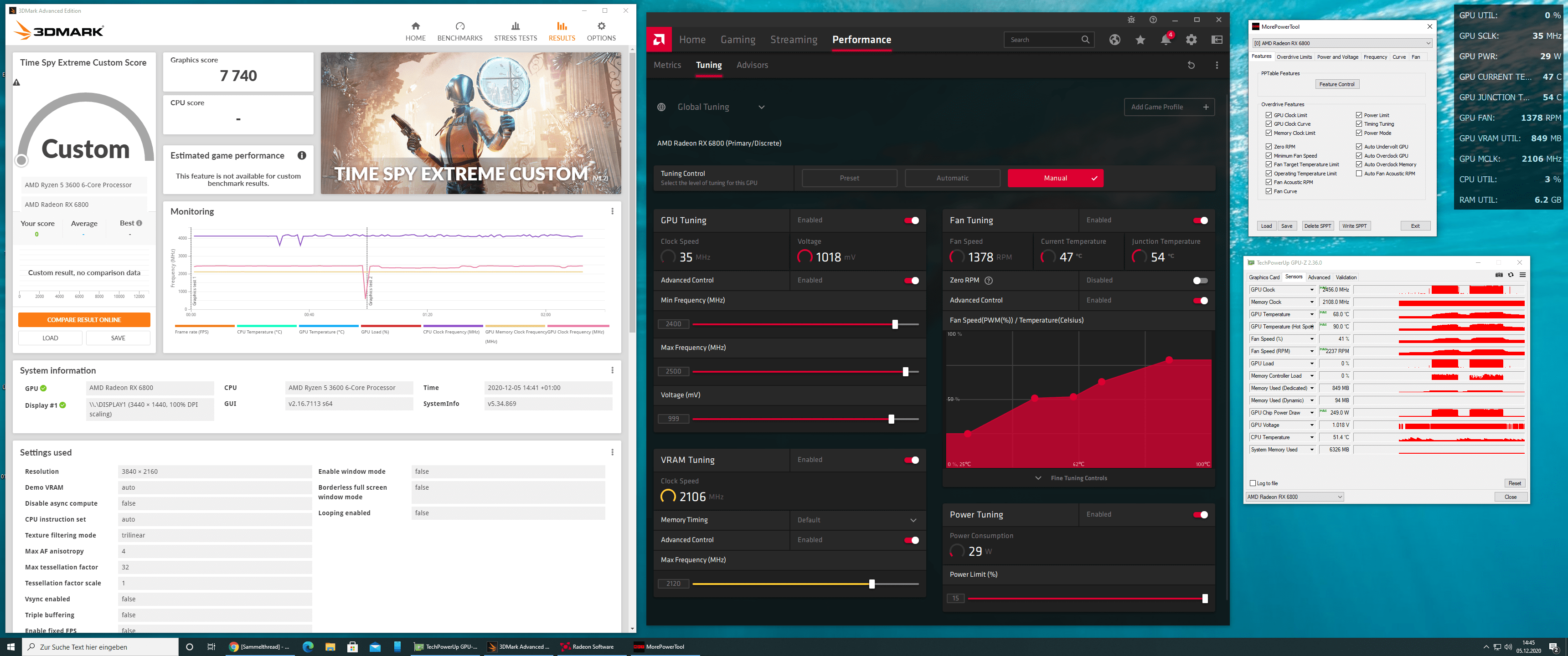
Task: Open MorePowerTool GPU selection dropdown
Action: coord(1341,43)
